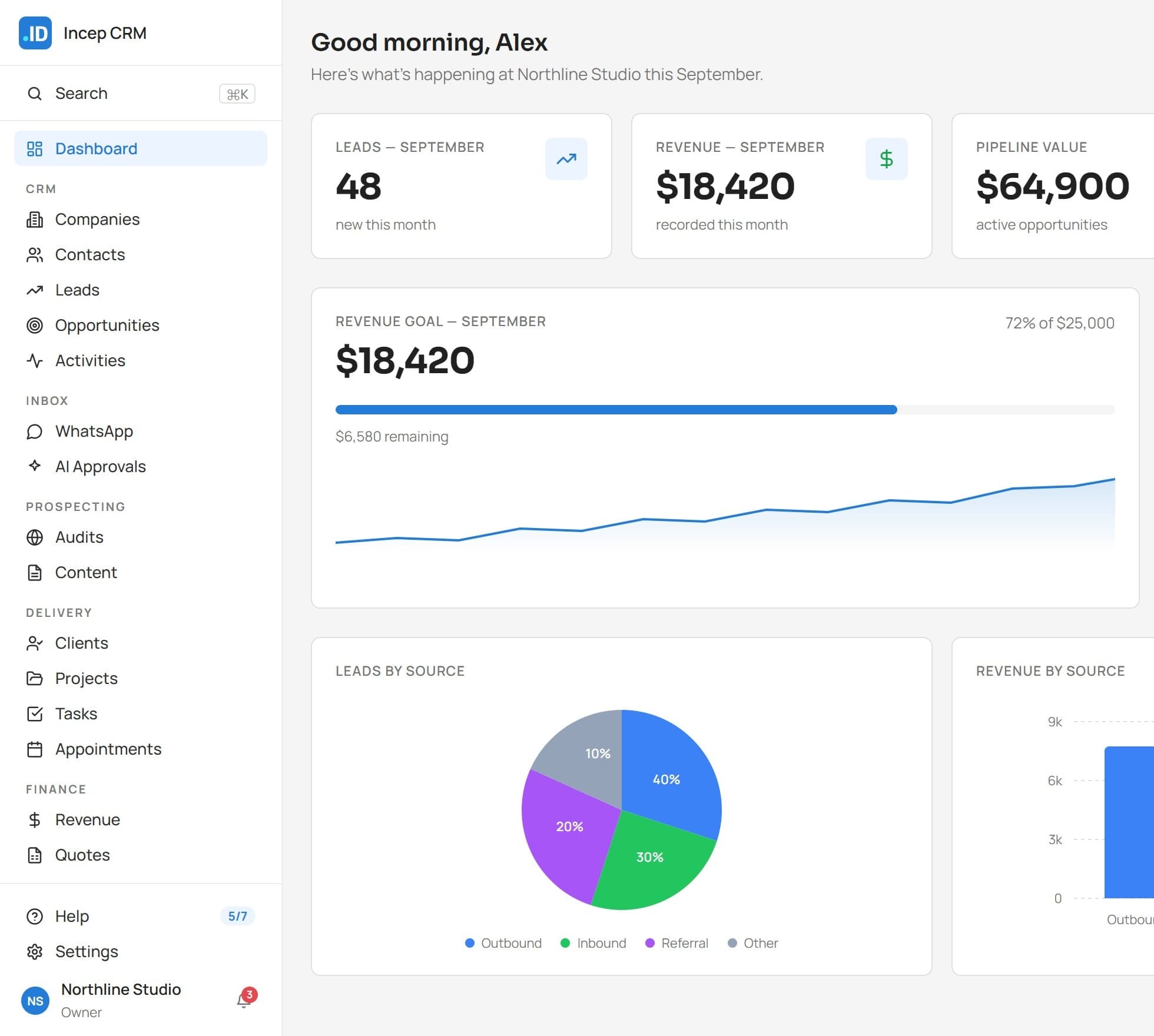Click the Audits globe icon
This screenshot has height=1036, width=1154.
[x=35, y=537]
